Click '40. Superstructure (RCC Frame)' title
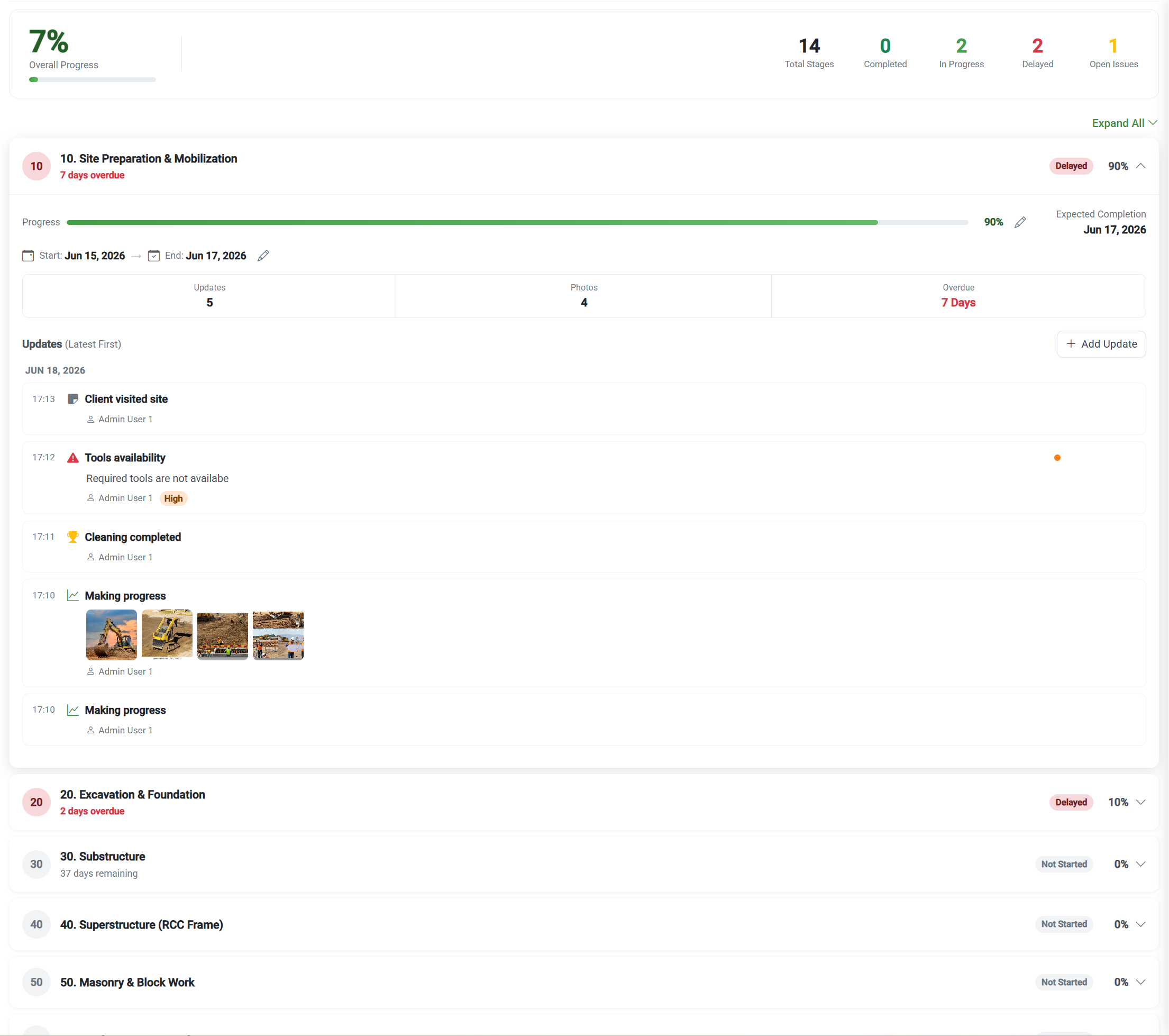The width and height of the screenshot is (1169, 1036). pyautogui.click(x=142, y=924)
